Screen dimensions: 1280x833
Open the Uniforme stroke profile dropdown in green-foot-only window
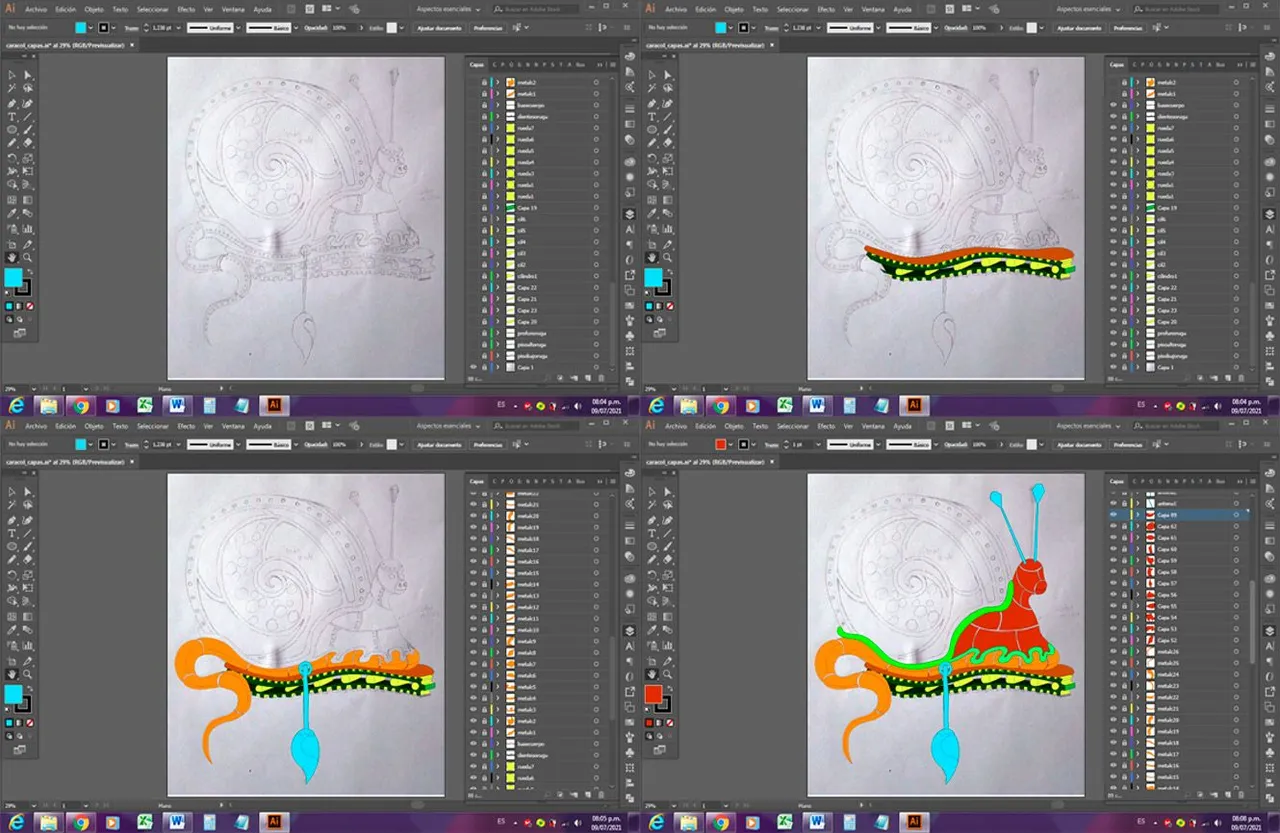(x=878, y=27)
